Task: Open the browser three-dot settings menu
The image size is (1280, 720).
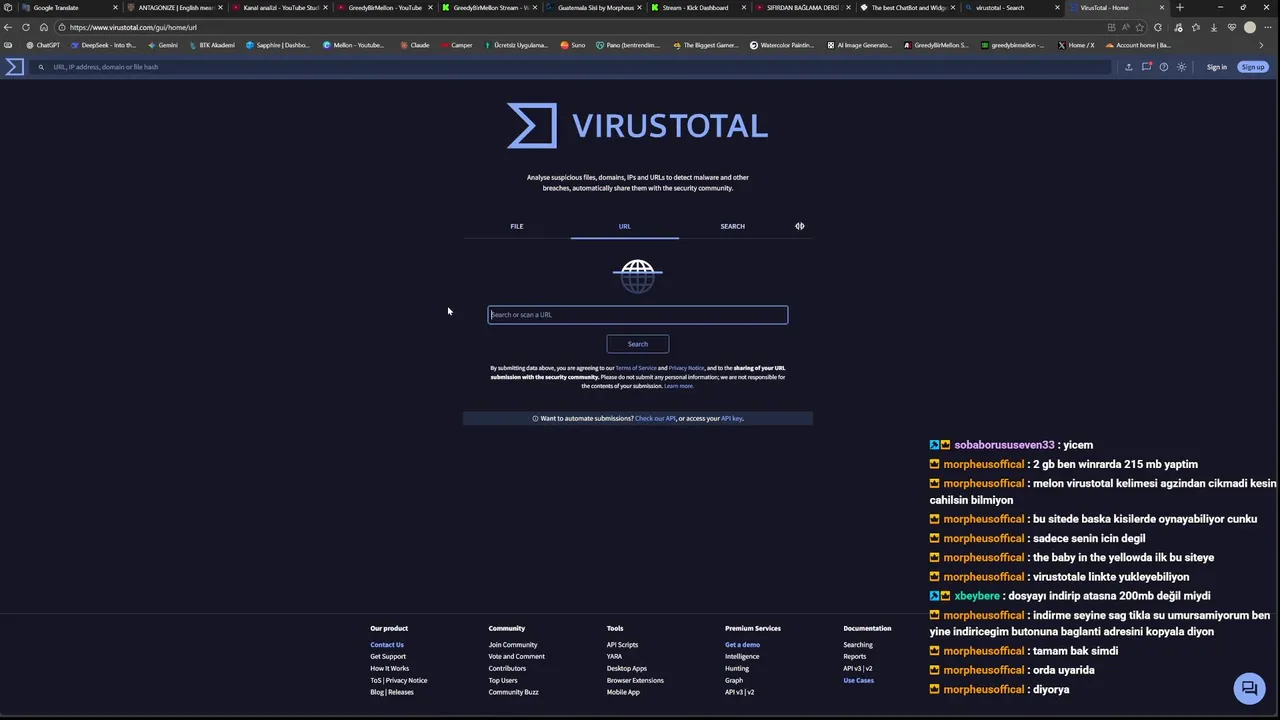Action: [x=1268, y=27]
